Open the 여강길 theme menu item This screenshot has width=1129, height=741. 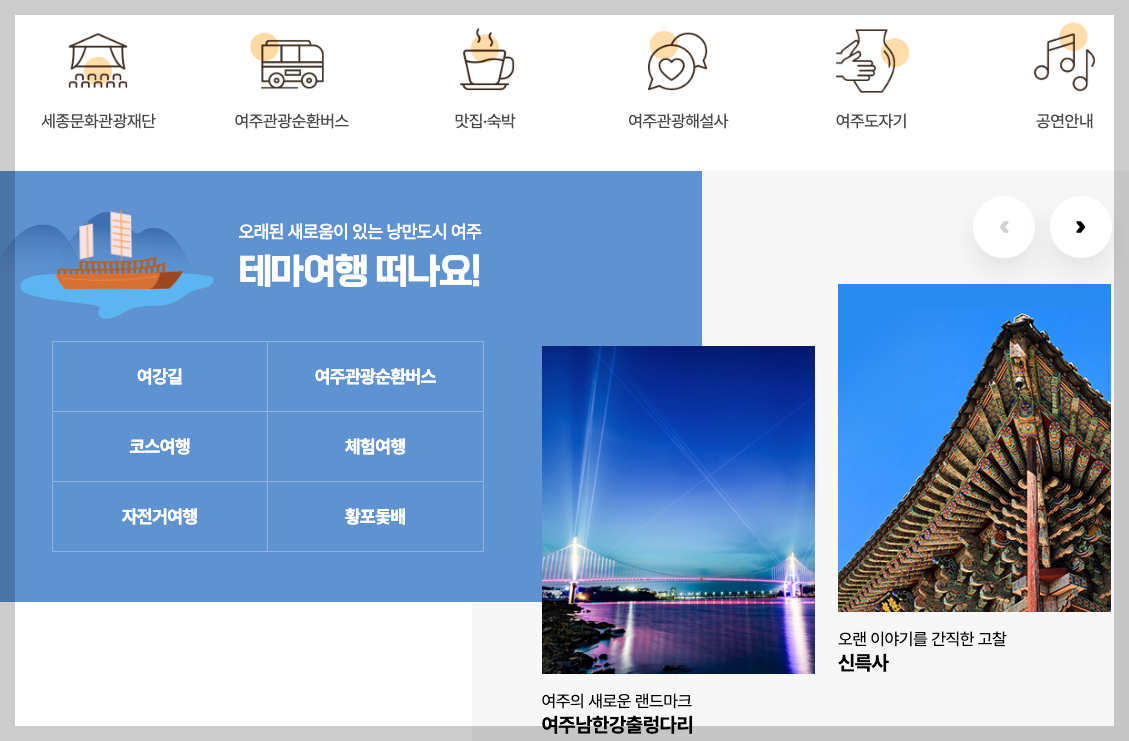(x=159, y=376)
